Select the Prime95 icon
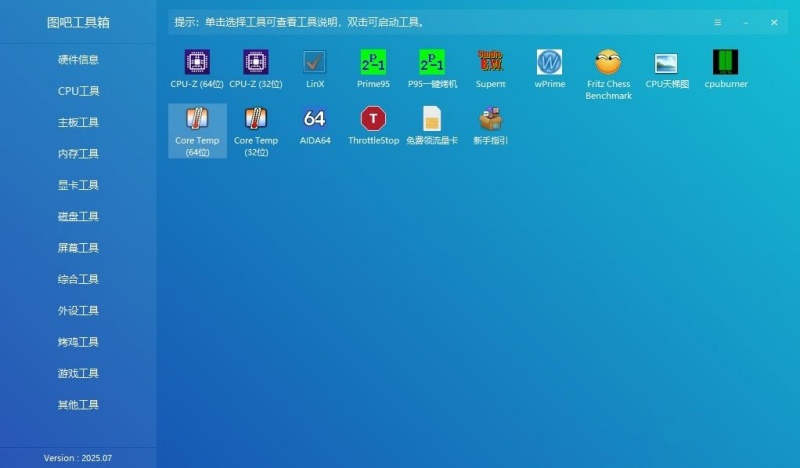The image size is (800, 468). click(373, 62)
